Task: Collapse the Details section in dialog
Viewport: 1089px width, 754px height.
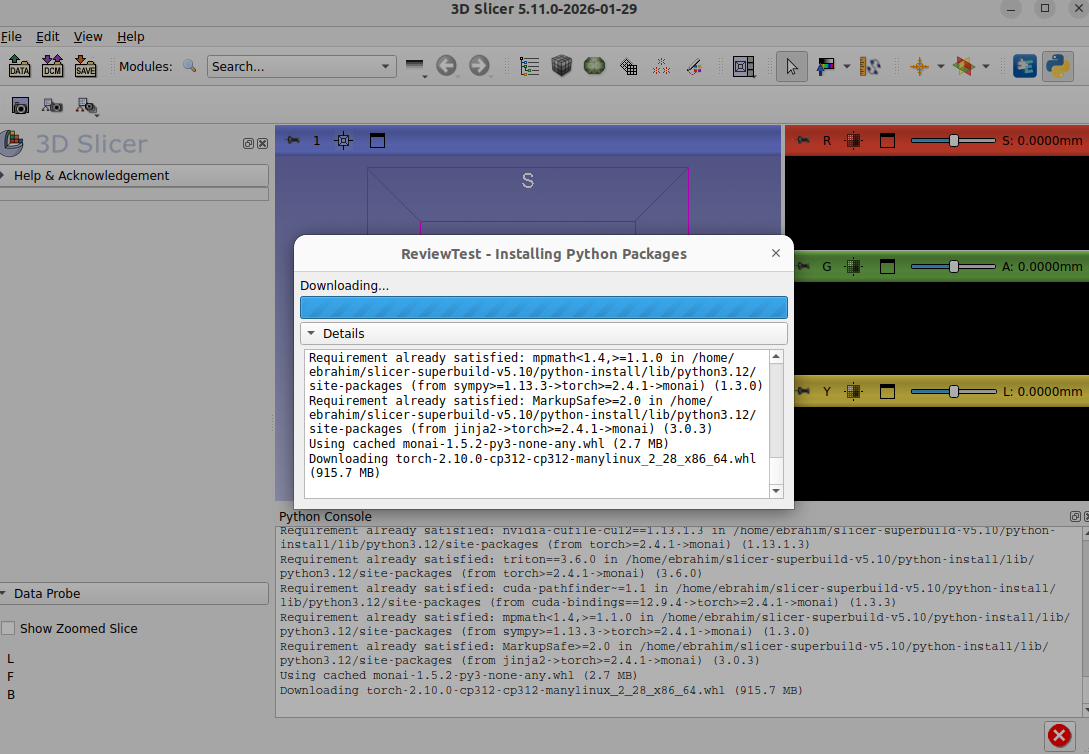Action: (x=312, y=334)
